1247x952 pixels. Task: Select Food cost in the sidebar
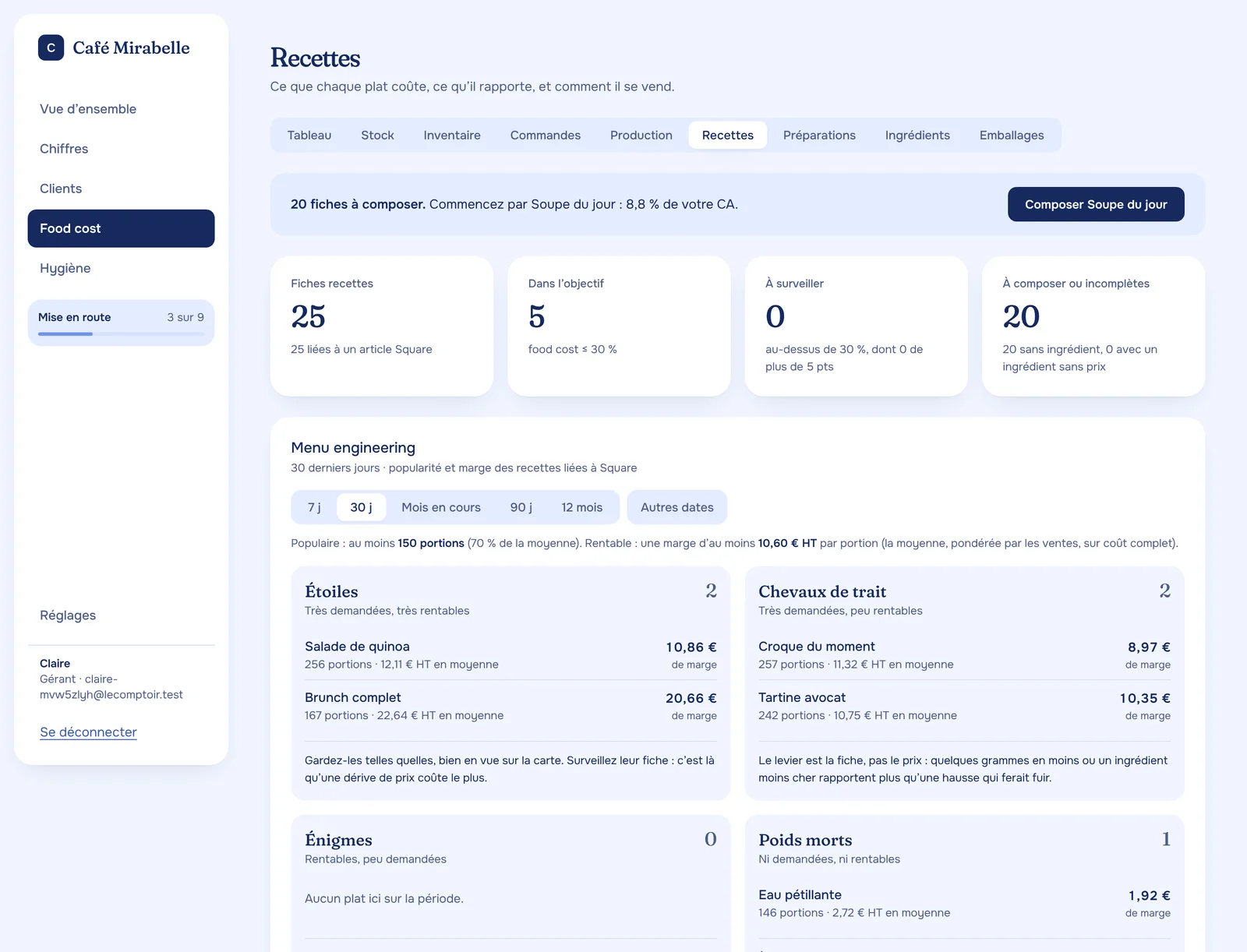point(121,228)
